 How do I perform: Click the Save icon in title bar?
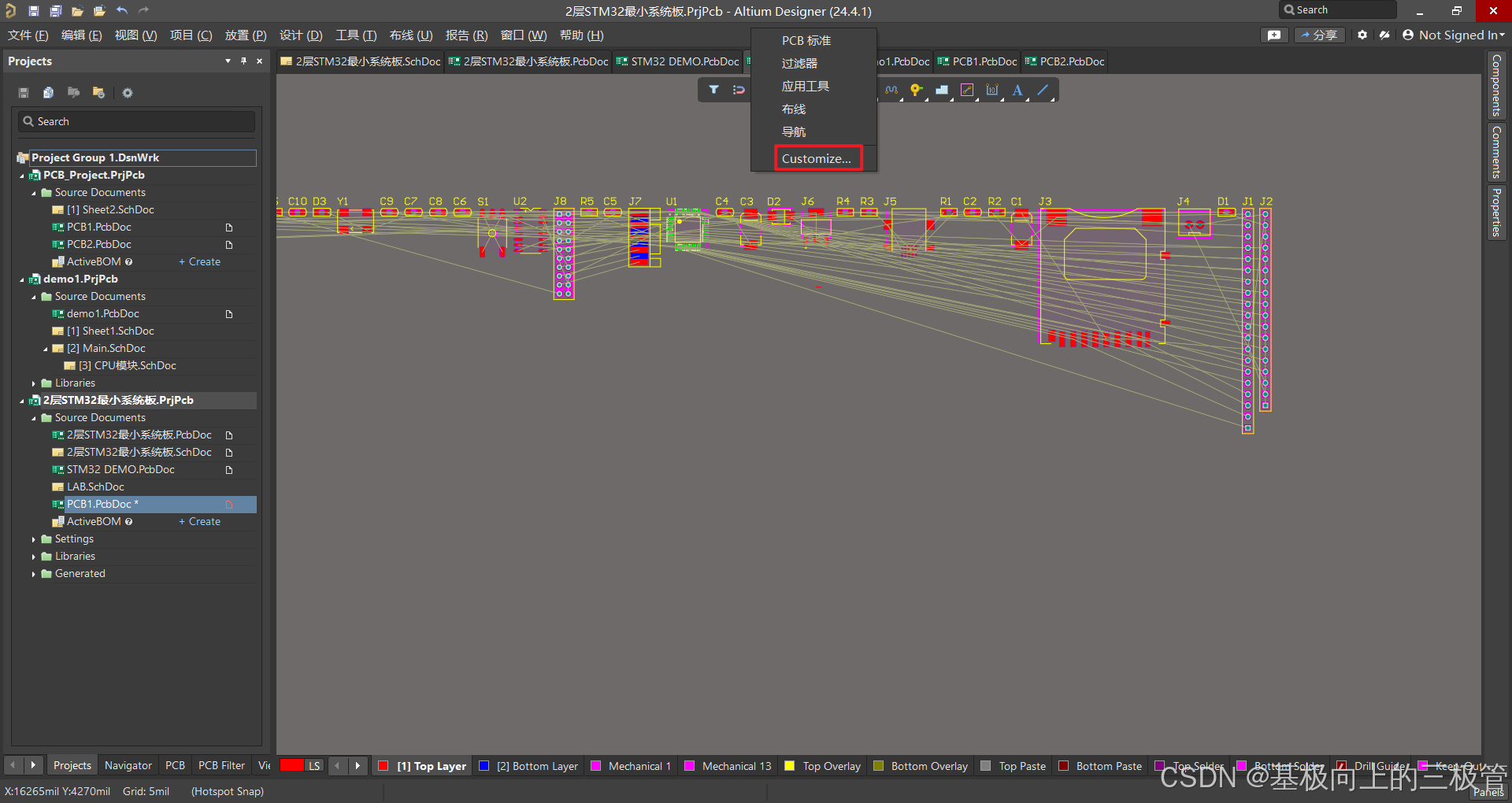coord(33,11)
